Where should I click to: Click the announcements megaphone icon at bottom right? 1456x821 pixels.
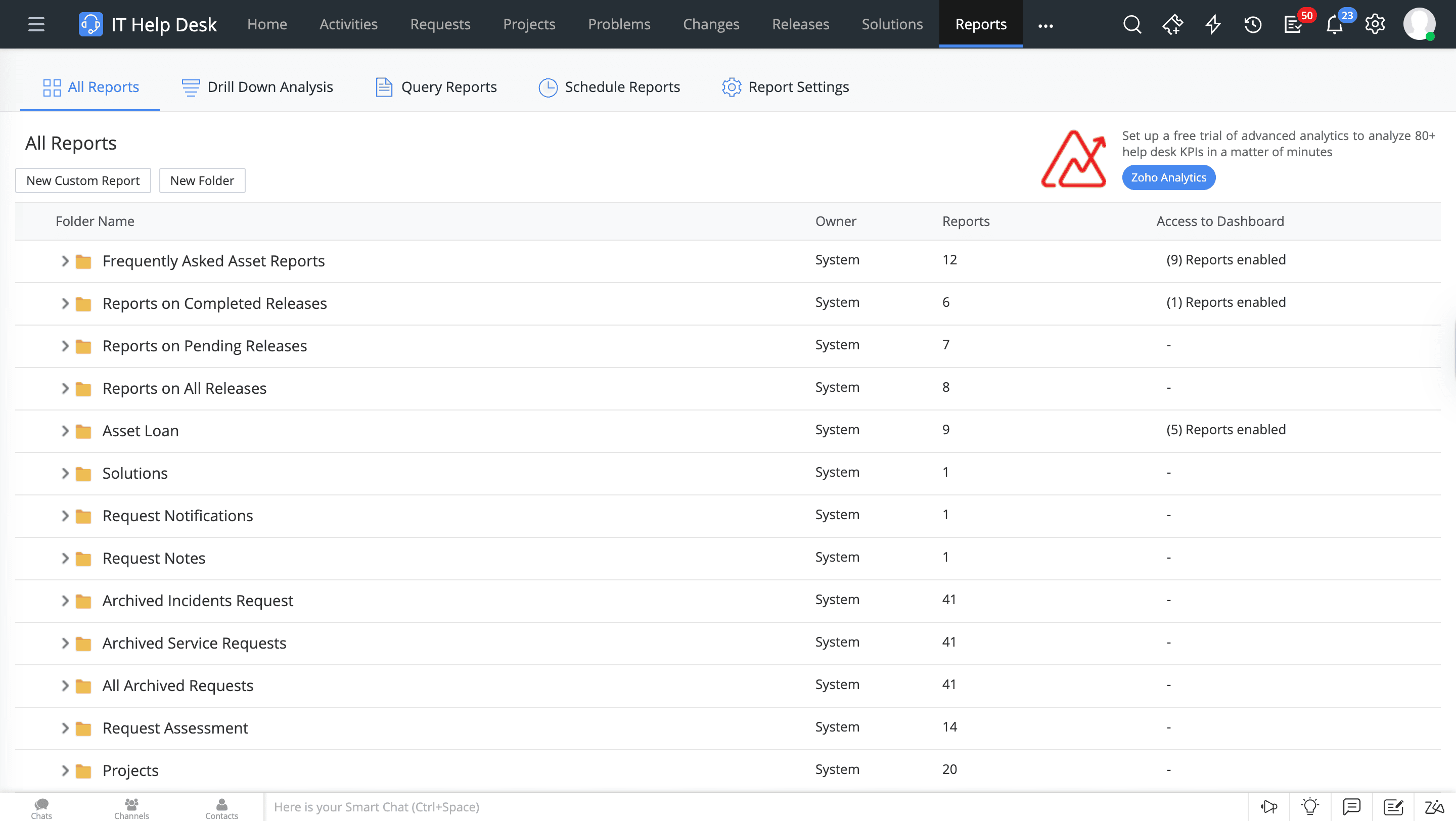pyautogui.click(x=1269, y=807)
